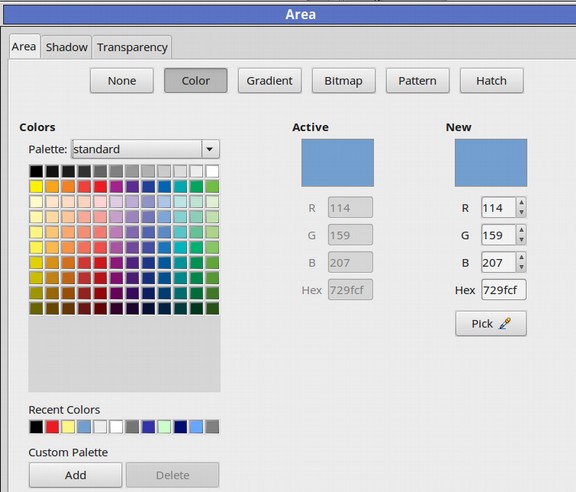Select the pure red palette swatch
Image resolution: width=576 pixels, height=492 pixels.
[100, 186]
